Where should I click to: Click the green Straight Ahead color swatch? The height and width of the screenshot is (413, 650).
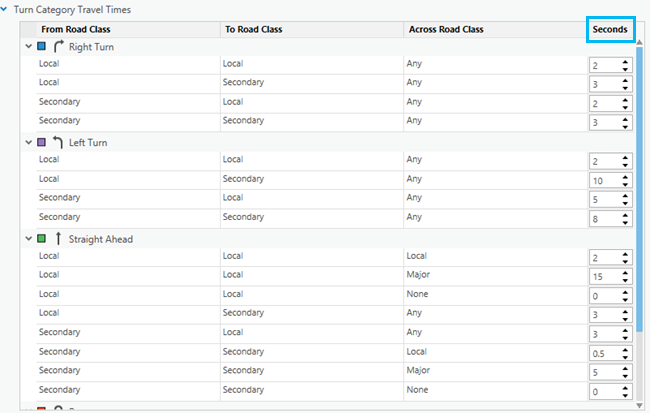click(42, 239)
